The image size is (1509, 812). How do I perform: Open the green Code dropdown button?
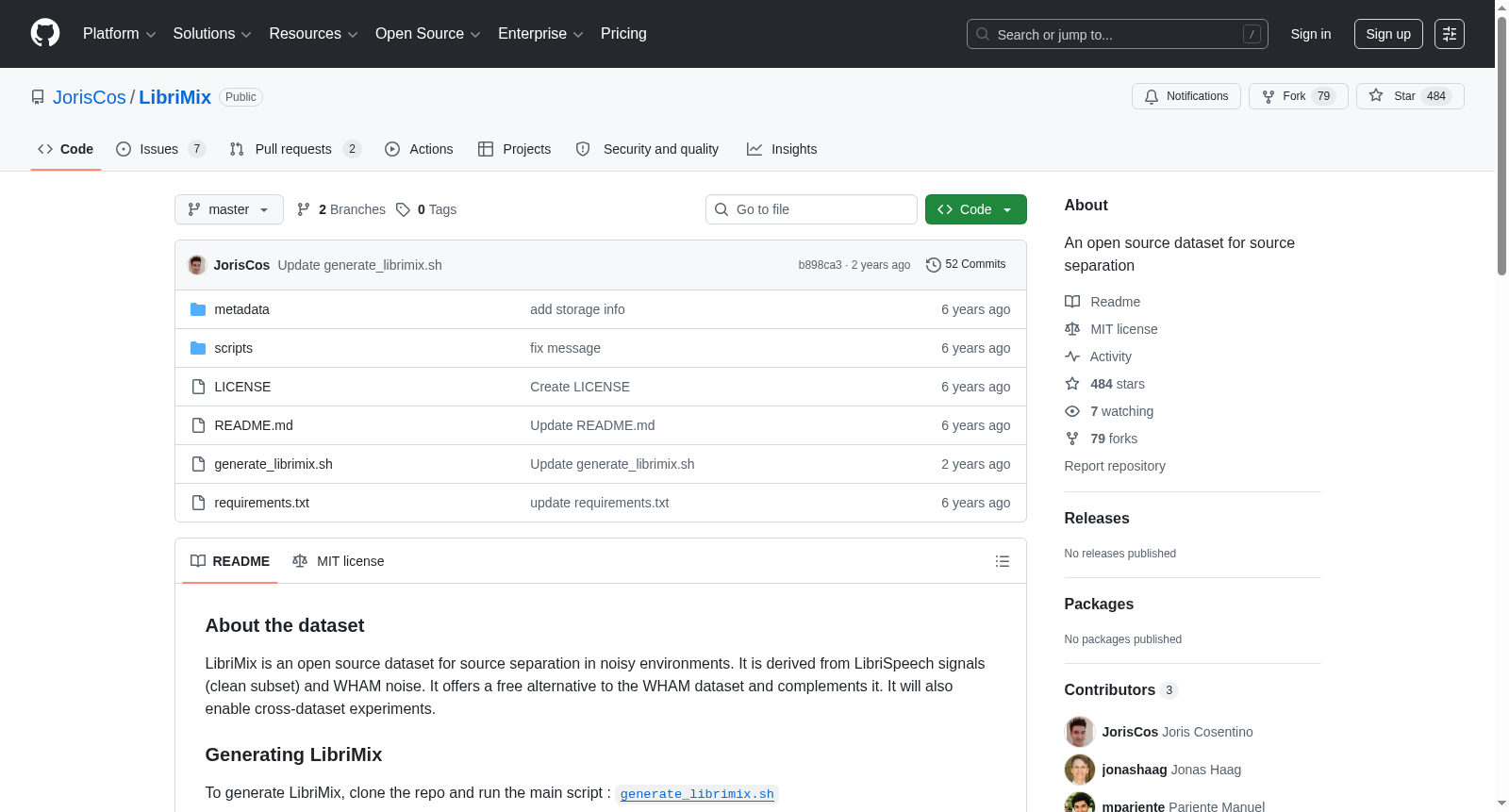pyautogui.click(x=976, y=209)
